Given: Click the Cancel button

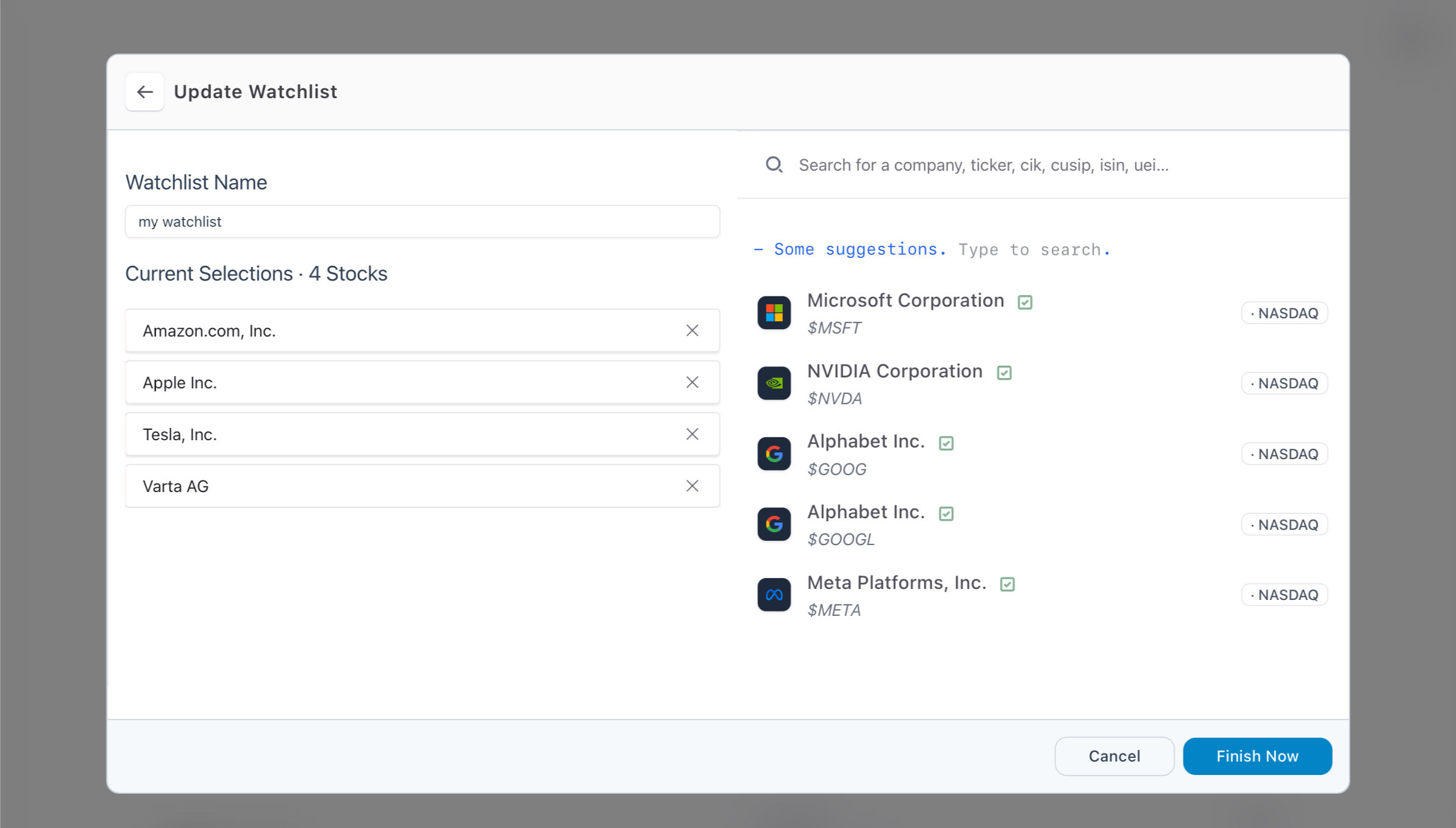Looking at the screenshot, I should tap(1115, 756).
